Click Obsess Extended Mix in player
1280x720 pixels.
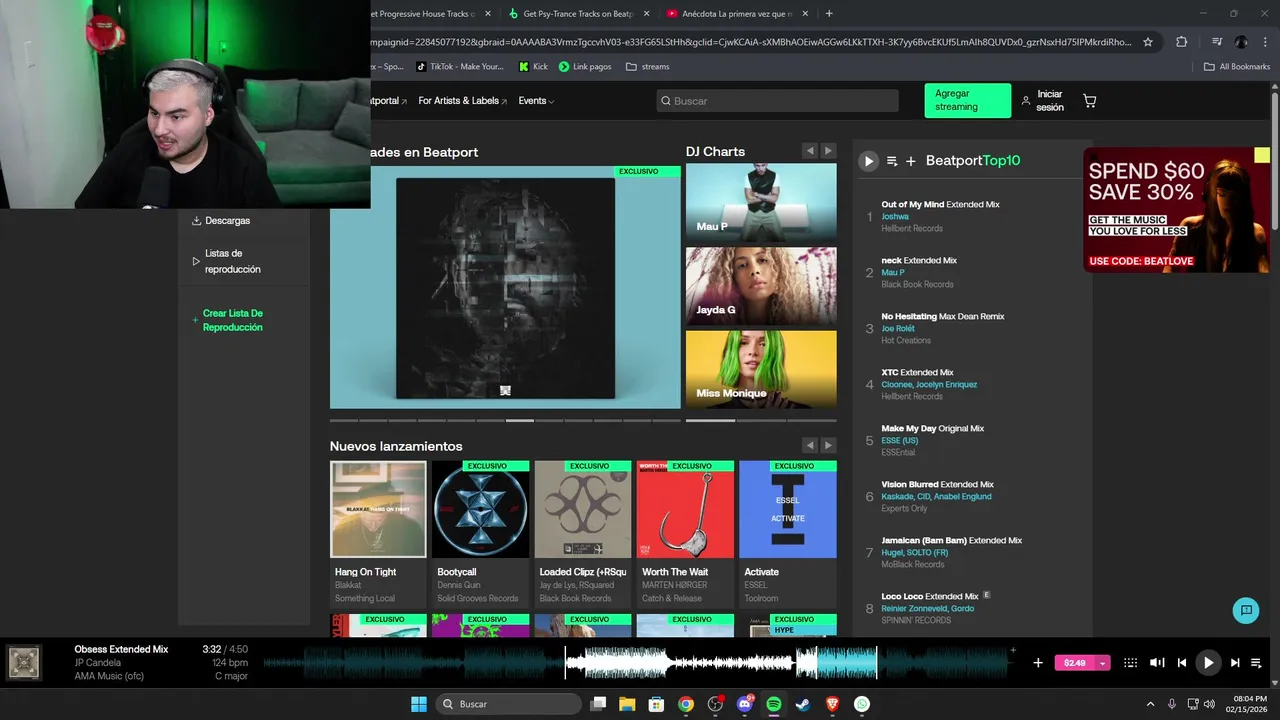[x=121, y=649]
